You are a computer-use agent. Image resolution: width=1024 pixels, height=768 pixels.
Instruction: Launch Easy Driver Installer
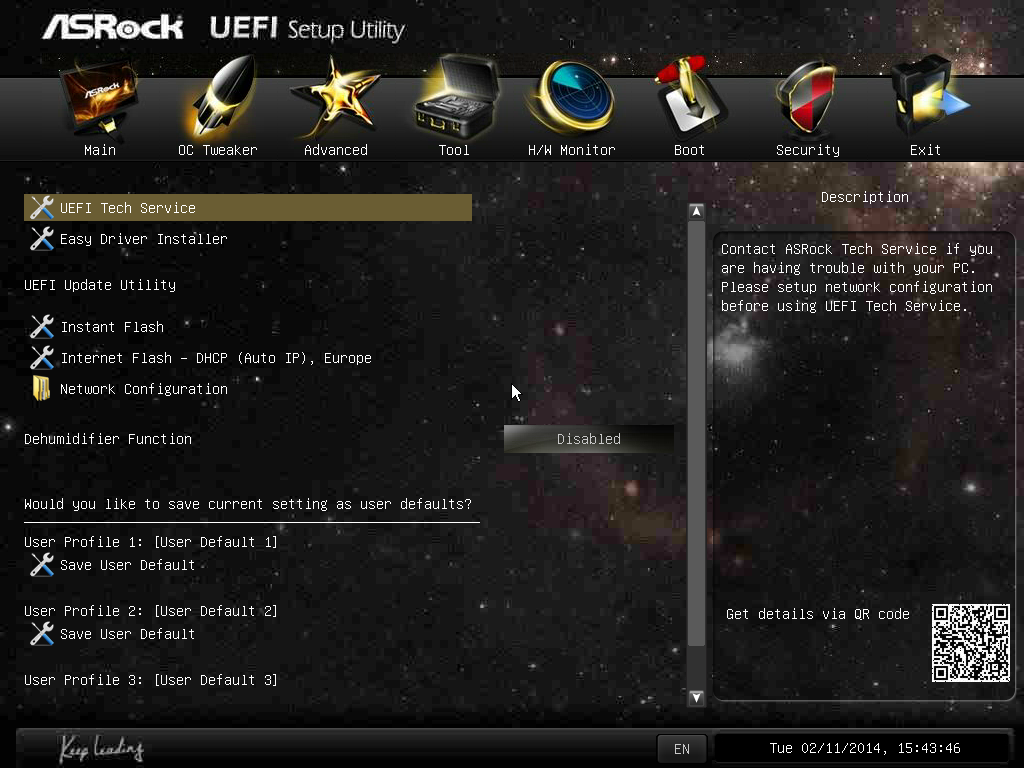143,239
